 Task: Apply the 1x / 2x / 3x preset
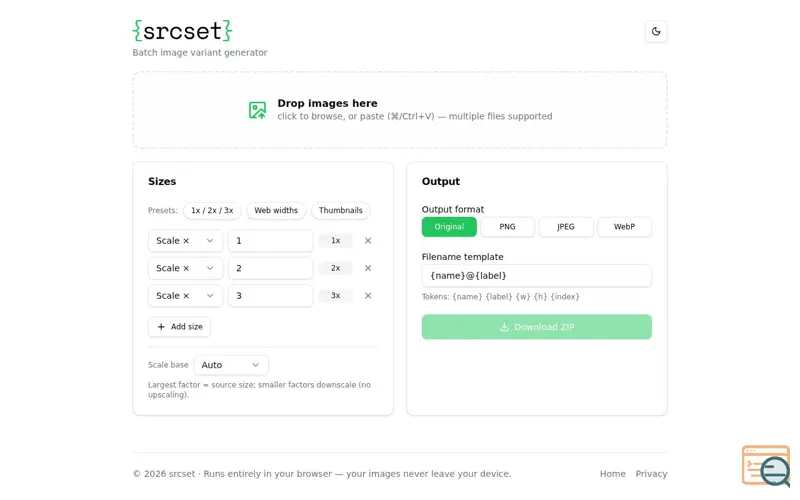(212, 211)
